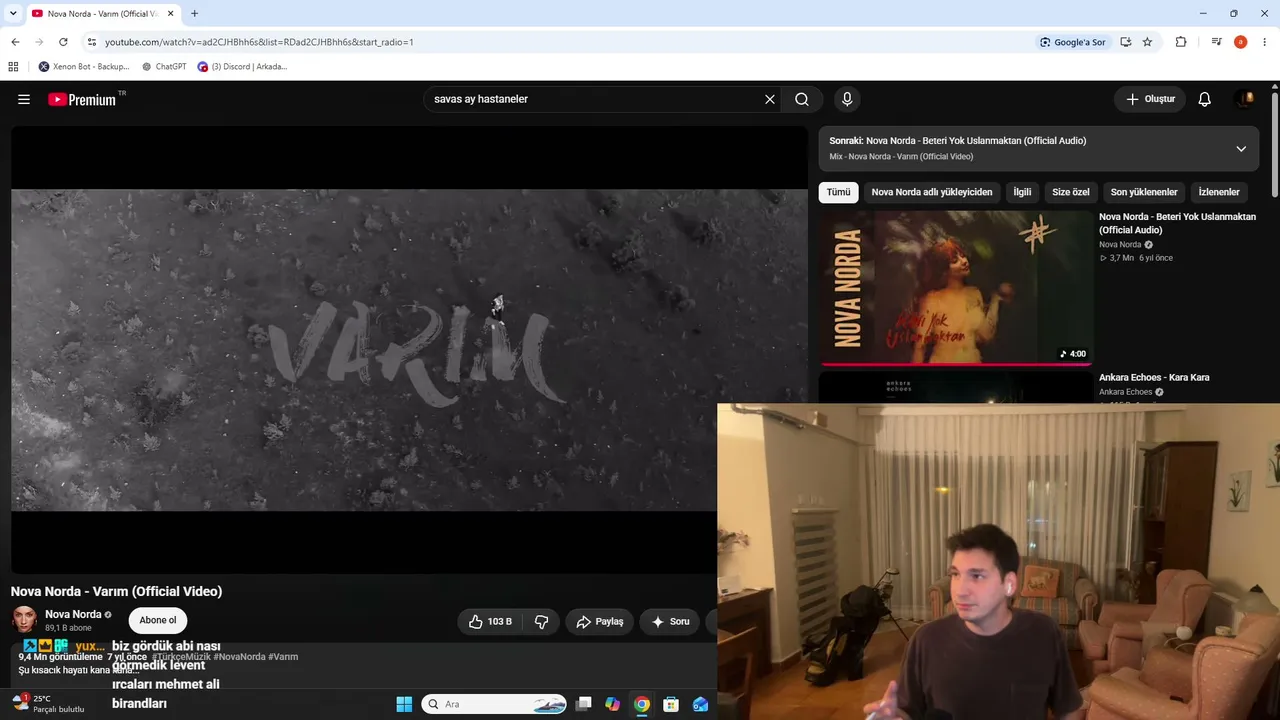The width and height of the screenshot is (1280, 720).
Task: Open the Soru ask button
Action: (x=670, y=621)
